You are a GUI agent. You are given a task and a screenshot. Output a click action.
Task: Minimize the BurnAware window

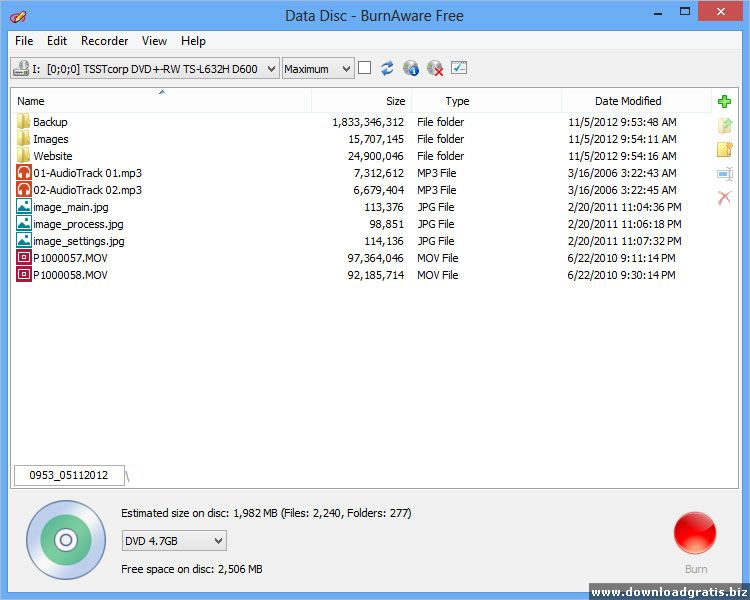point(658,12)
